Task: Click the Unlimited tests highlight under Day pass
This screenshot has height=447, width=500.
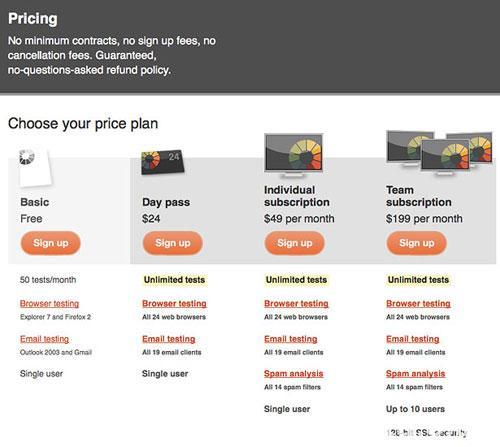Action: (x=174, y=280)
